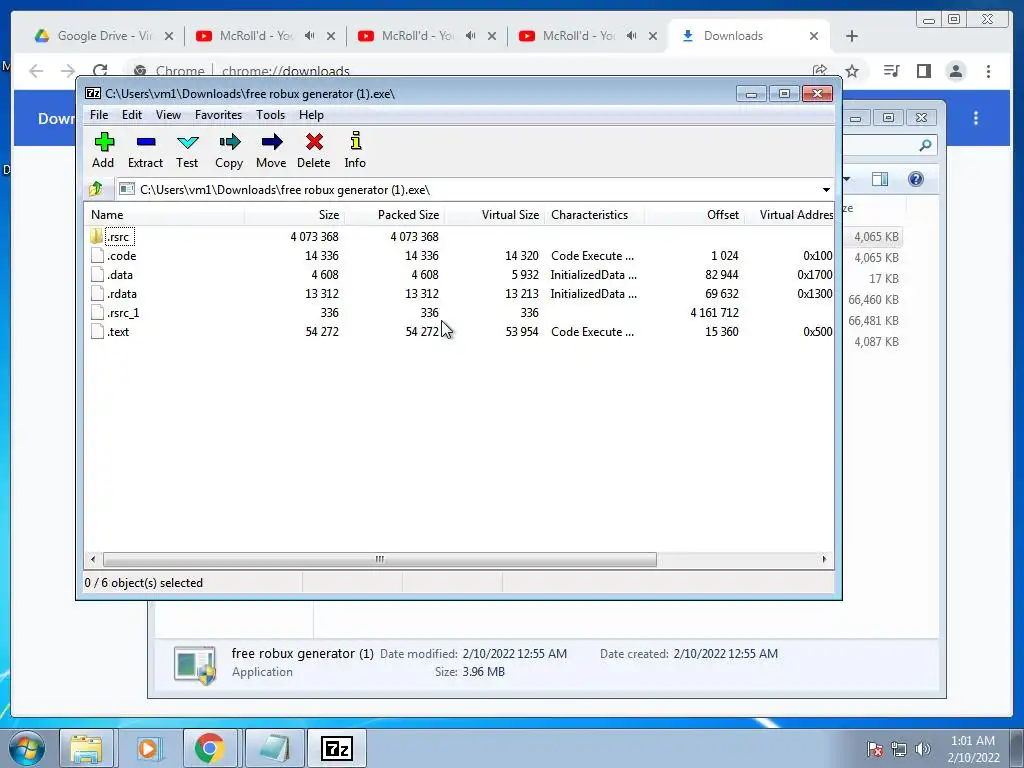The height and width of the screenshot is (768, 1024).
Task: Click the Delete toolbar icon
Action: tap(314, 142)
